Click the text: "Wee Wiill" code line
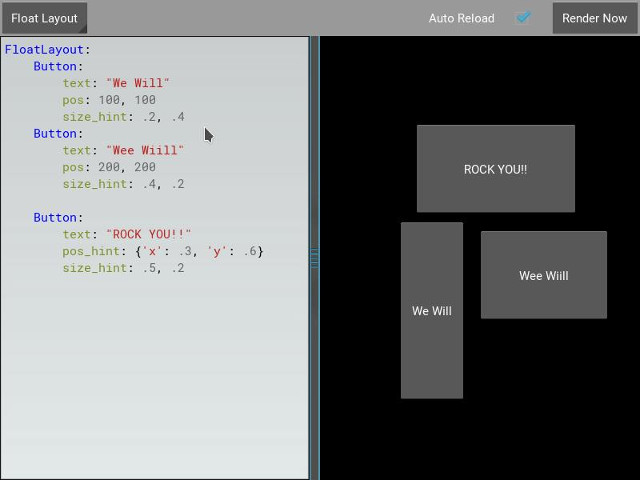 [123, 150]
